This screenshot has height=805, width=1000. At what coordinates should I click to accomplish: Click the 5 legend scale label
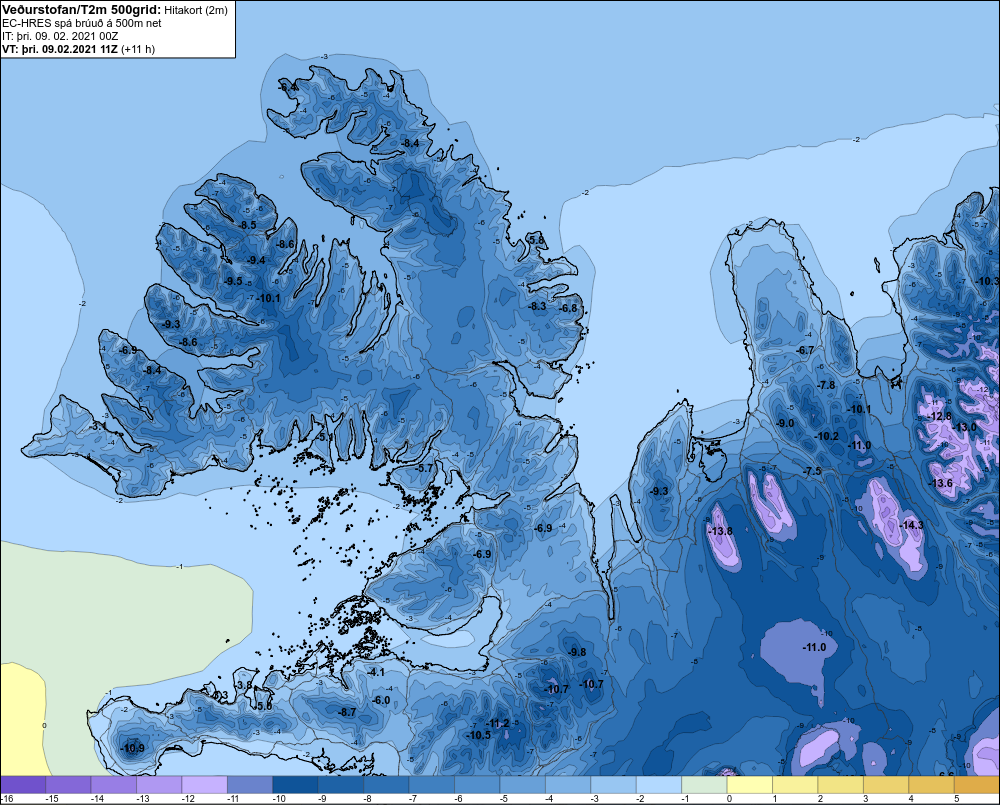(x=957, y=799)
